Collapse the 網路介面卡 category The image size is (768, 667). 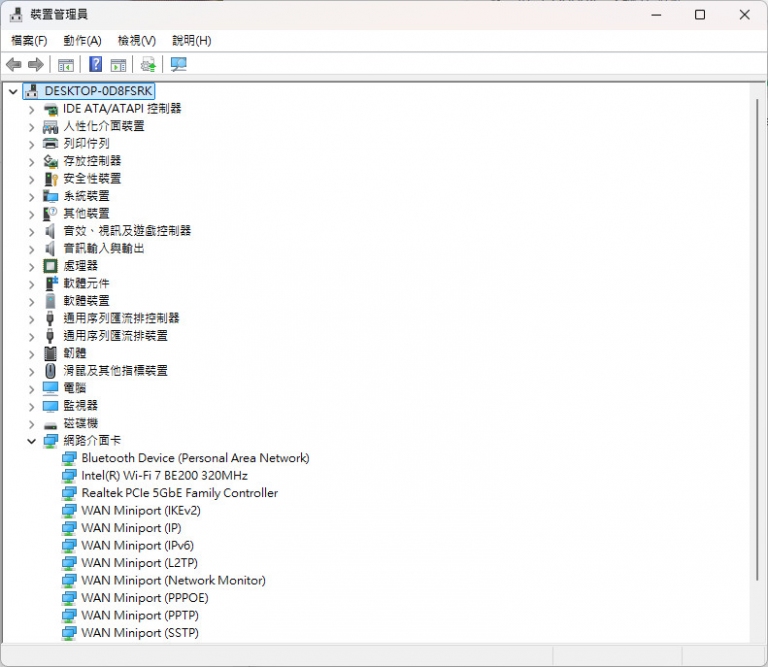coord(31,441)
